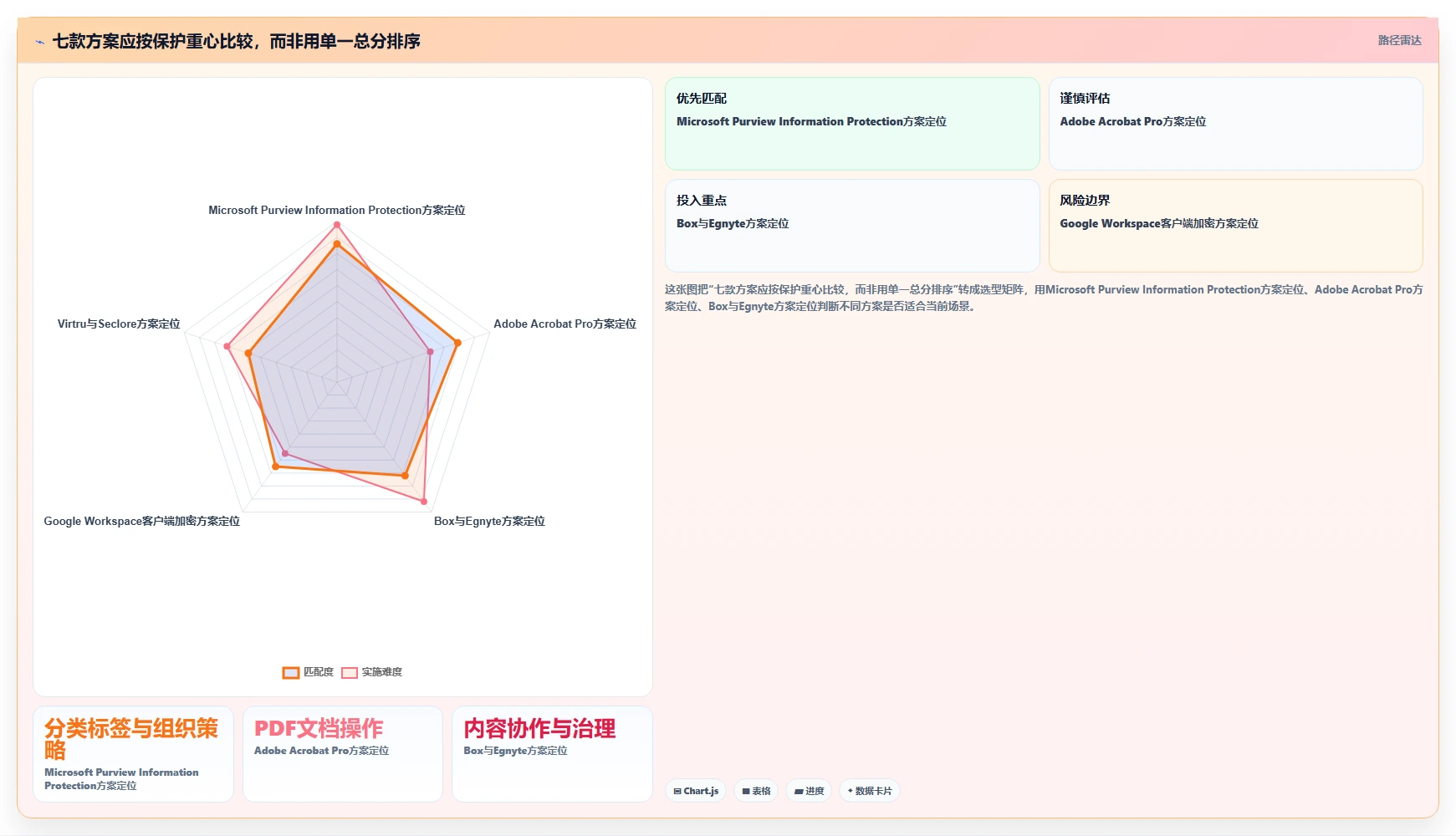This screenshot has height=836, width=1456.
Task: Click the orange 匹配度 point on Google Workspace axis
Action: (275, 466)
